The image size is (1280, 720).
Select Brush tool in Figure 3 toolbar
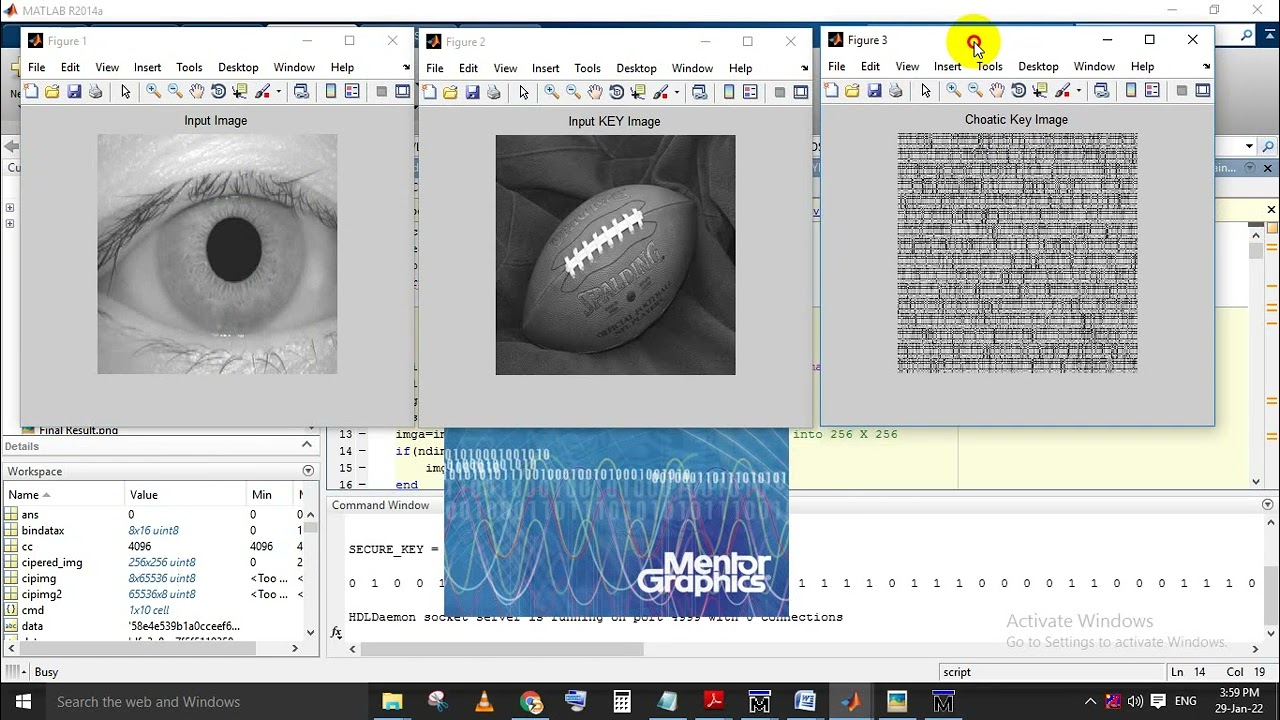pos(1062,90)
